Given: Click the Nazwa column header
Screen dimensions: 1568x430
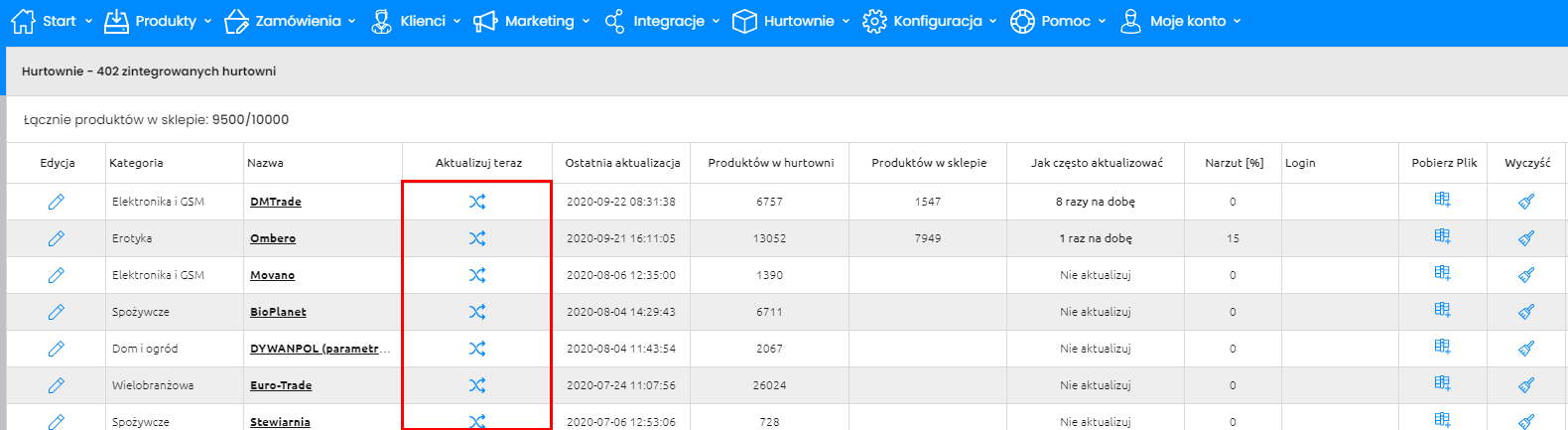Looking at the screenshot, I should click(265, 163).
